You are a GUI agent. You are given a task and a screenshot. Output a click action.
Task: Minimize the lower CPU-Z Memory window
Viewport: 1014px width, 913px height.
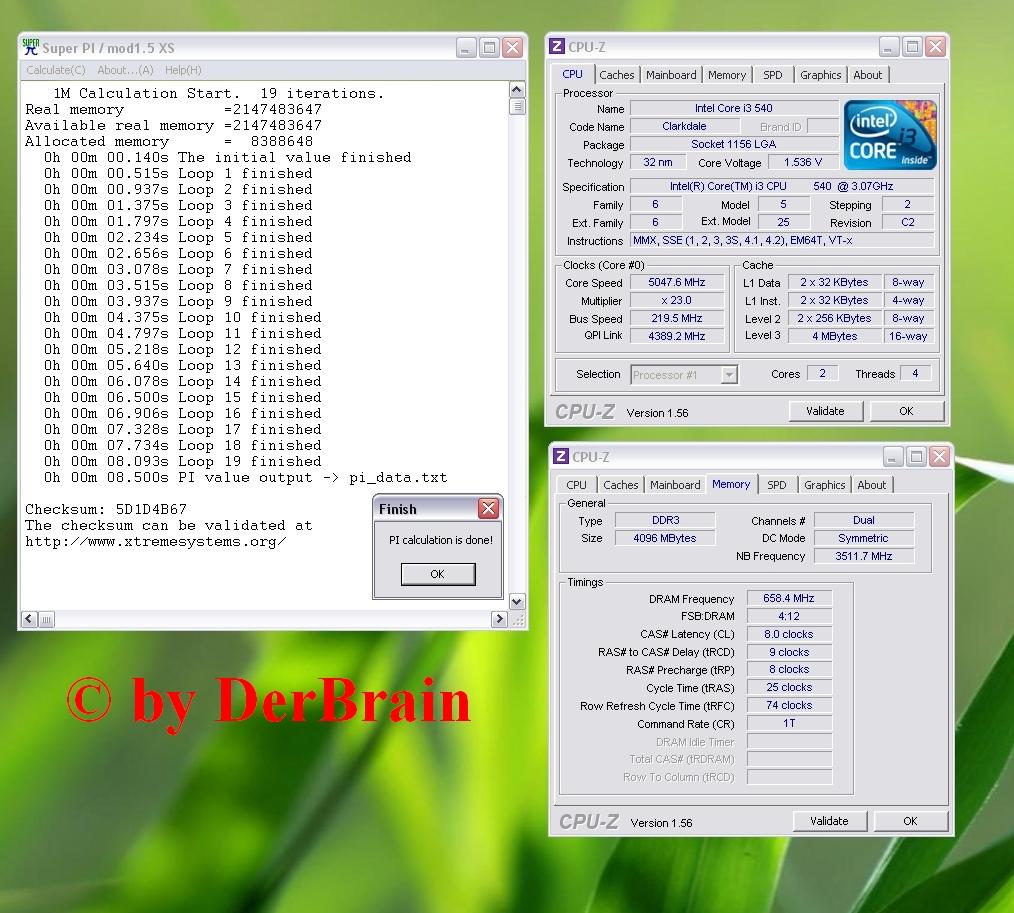(x=892, y=457)
